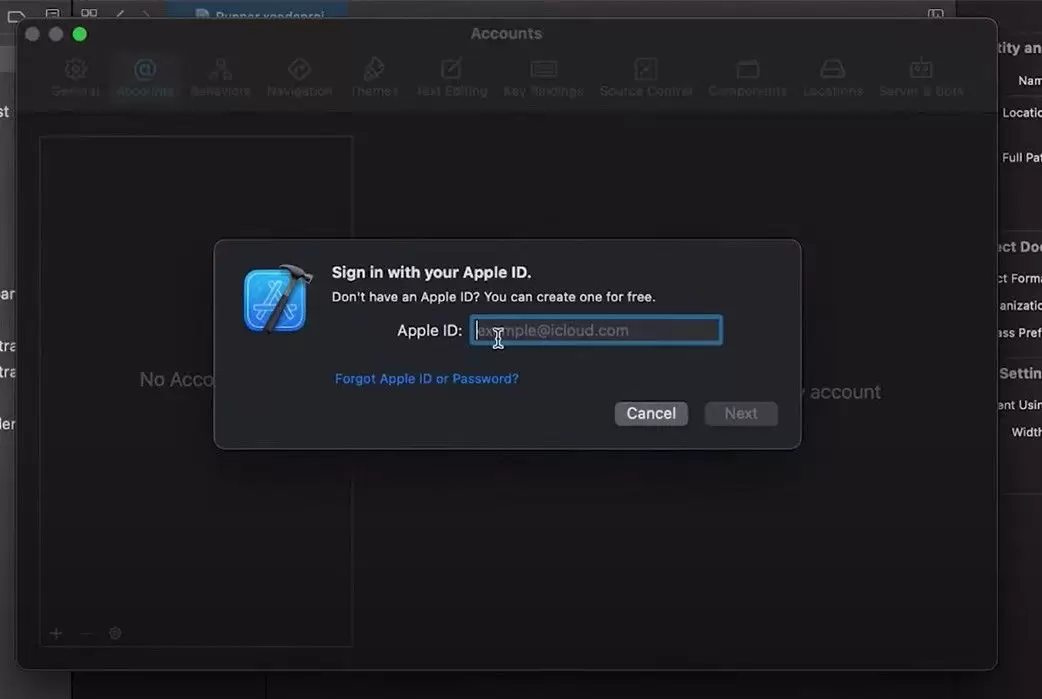Click the Apple ID input field
Viewport: 1042px width, 699px height.
coord(595,330)
